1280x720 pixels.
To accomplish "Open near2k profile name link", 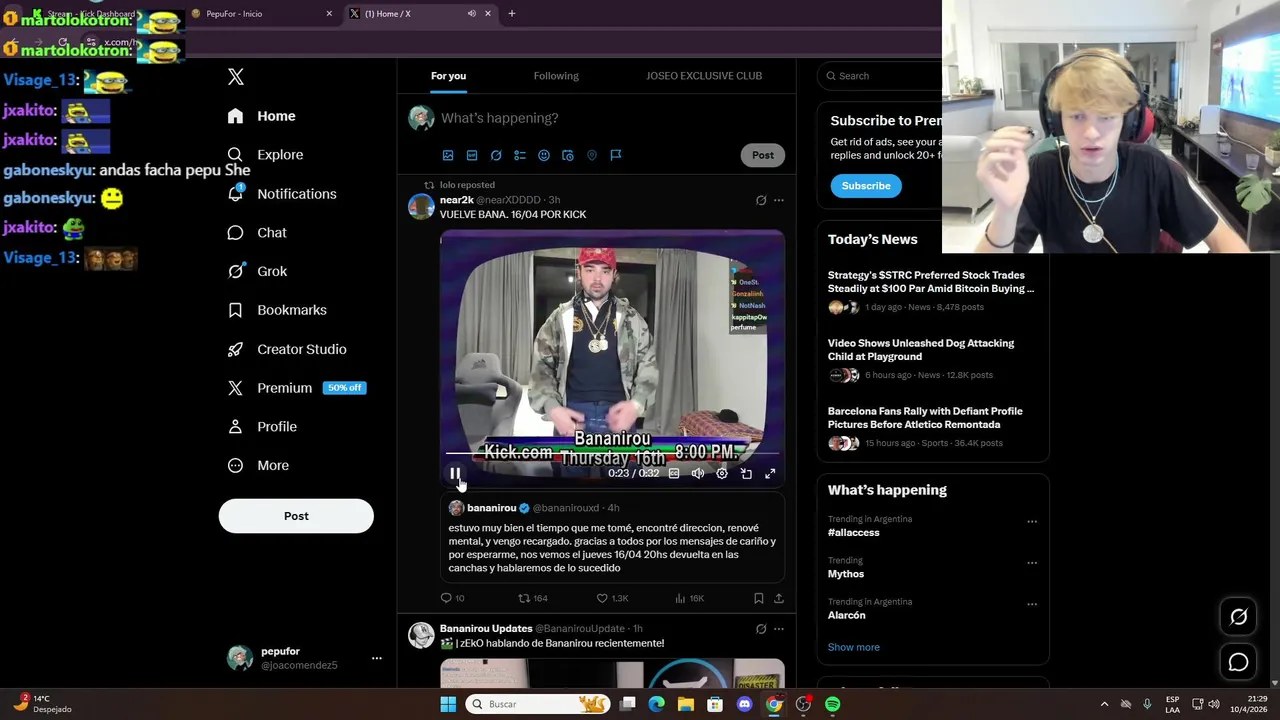I will (457, 200).
